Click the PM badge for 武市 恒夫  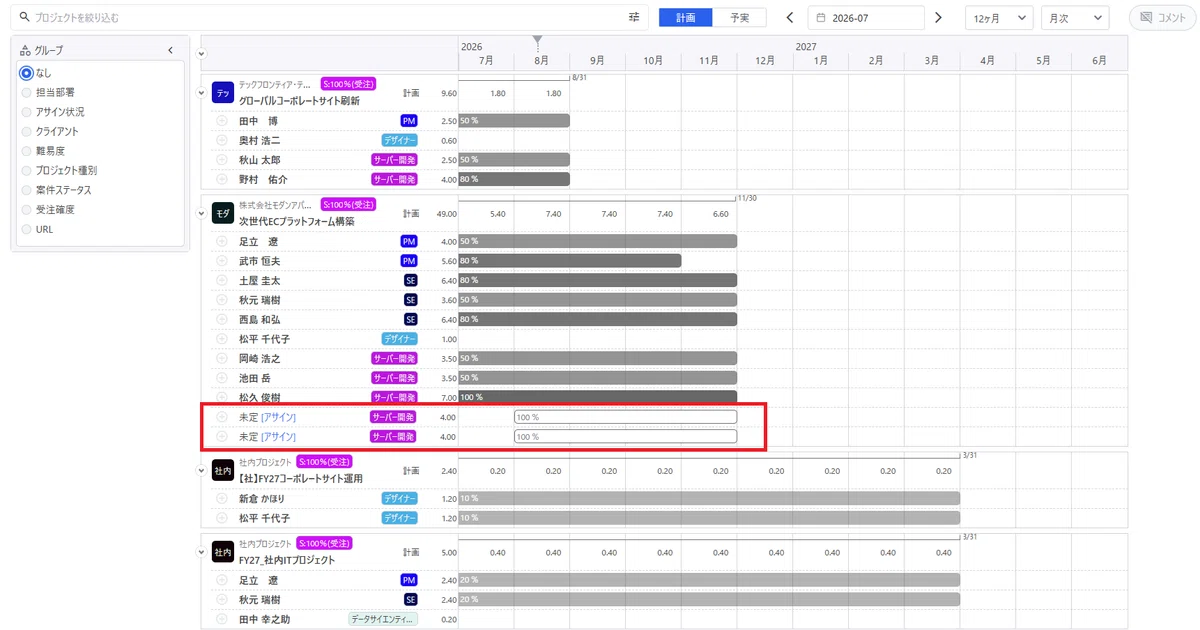pyautogui.click(x=409, y=261)
